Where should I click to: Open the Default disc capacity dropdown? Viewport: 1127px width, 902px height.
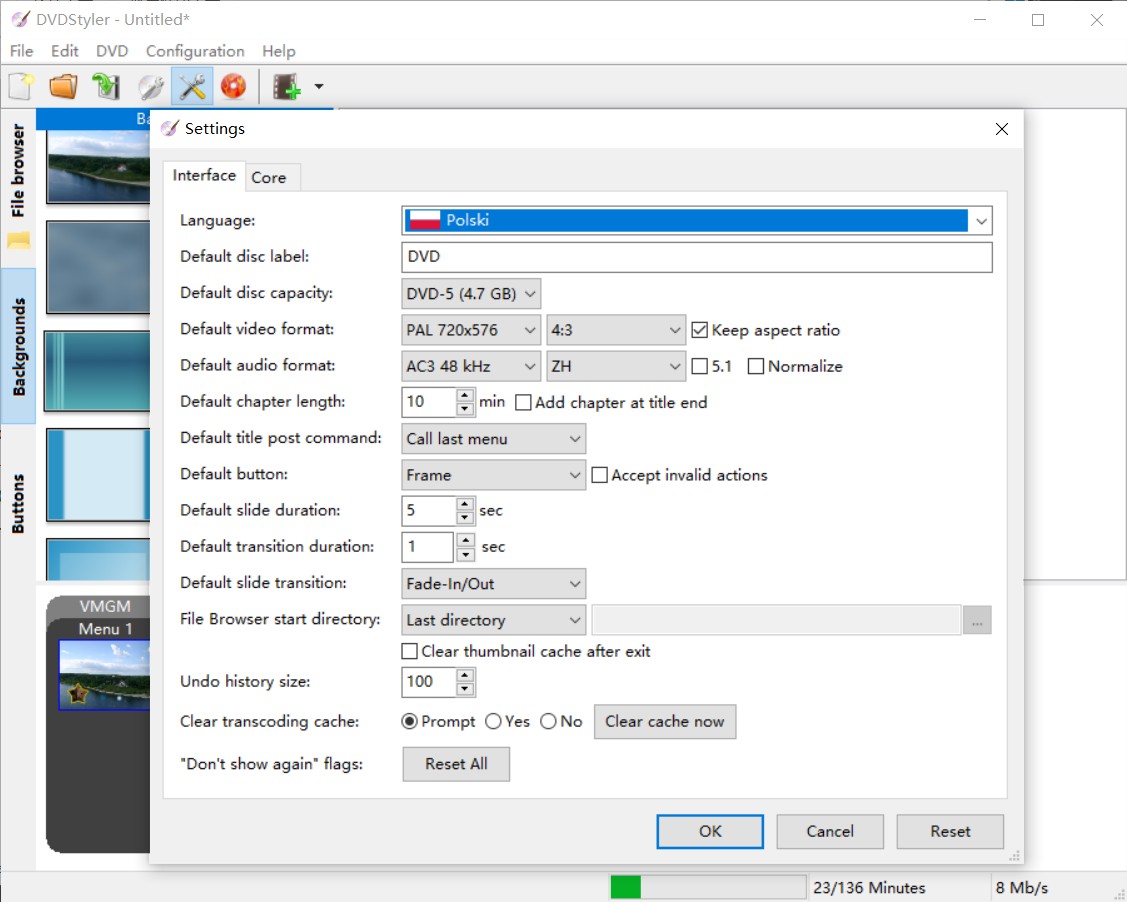pyautogui.click(x=471, y=294)
